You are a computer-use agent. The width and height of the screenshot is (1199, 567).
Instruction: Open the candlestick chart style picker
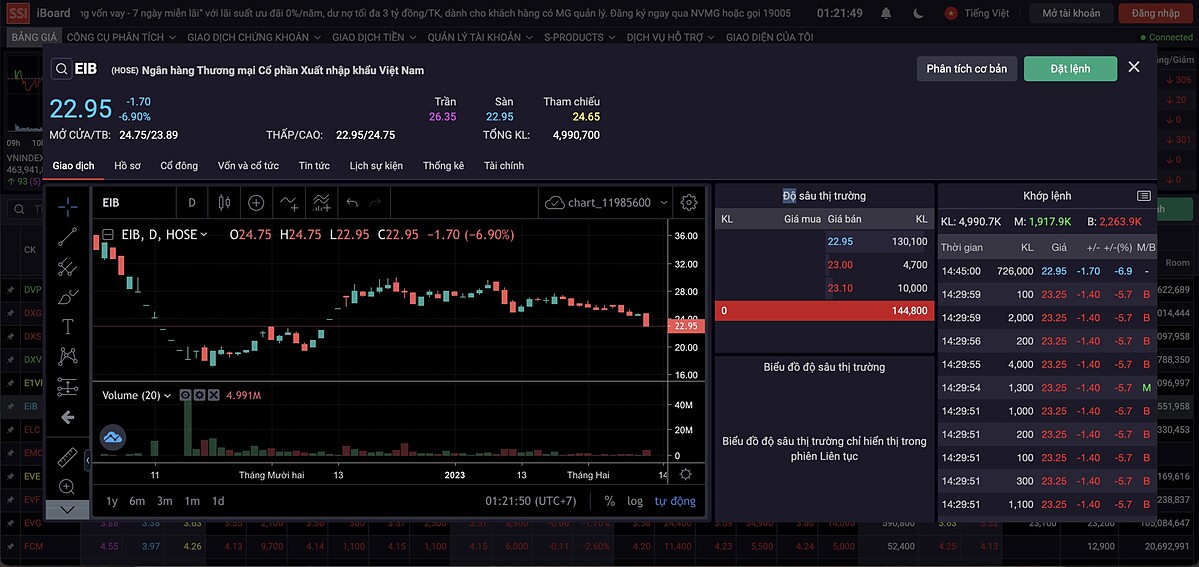click(x=223, y=203)
